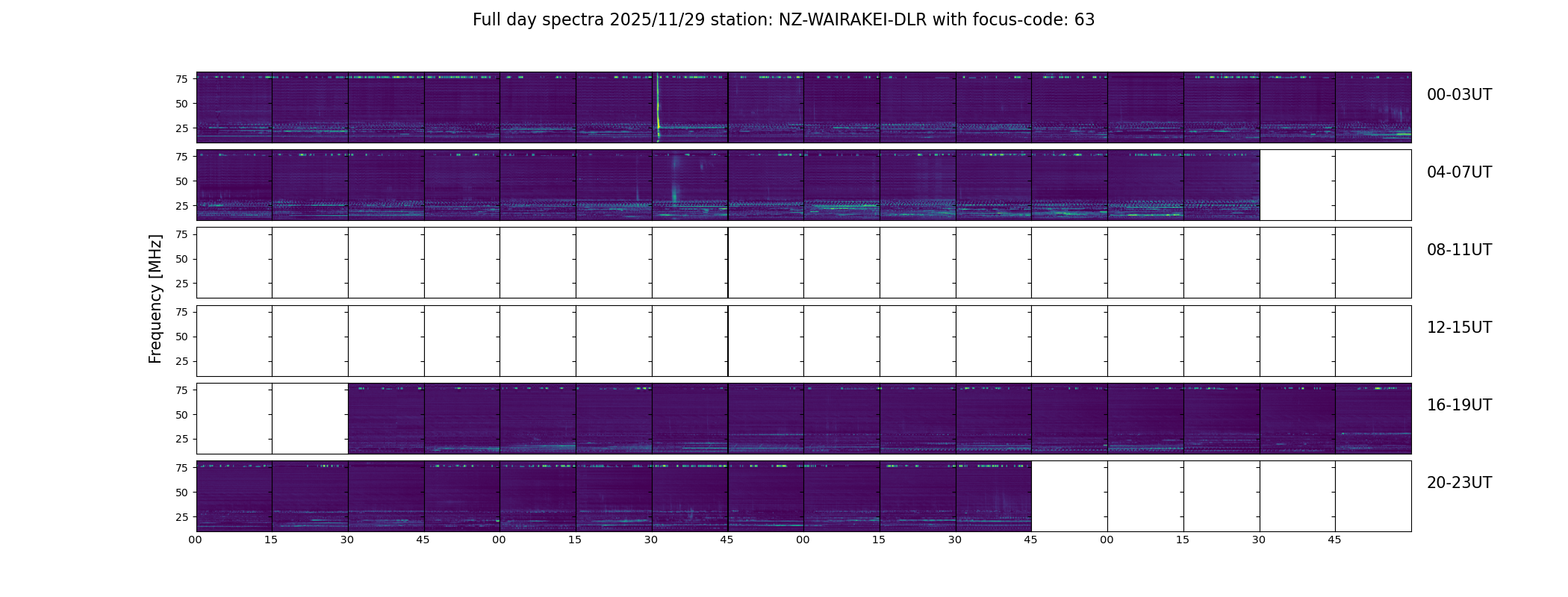Click the 20-23UT row label
The width and height of the screenshot is (1568, 597).
[1459, 483]
